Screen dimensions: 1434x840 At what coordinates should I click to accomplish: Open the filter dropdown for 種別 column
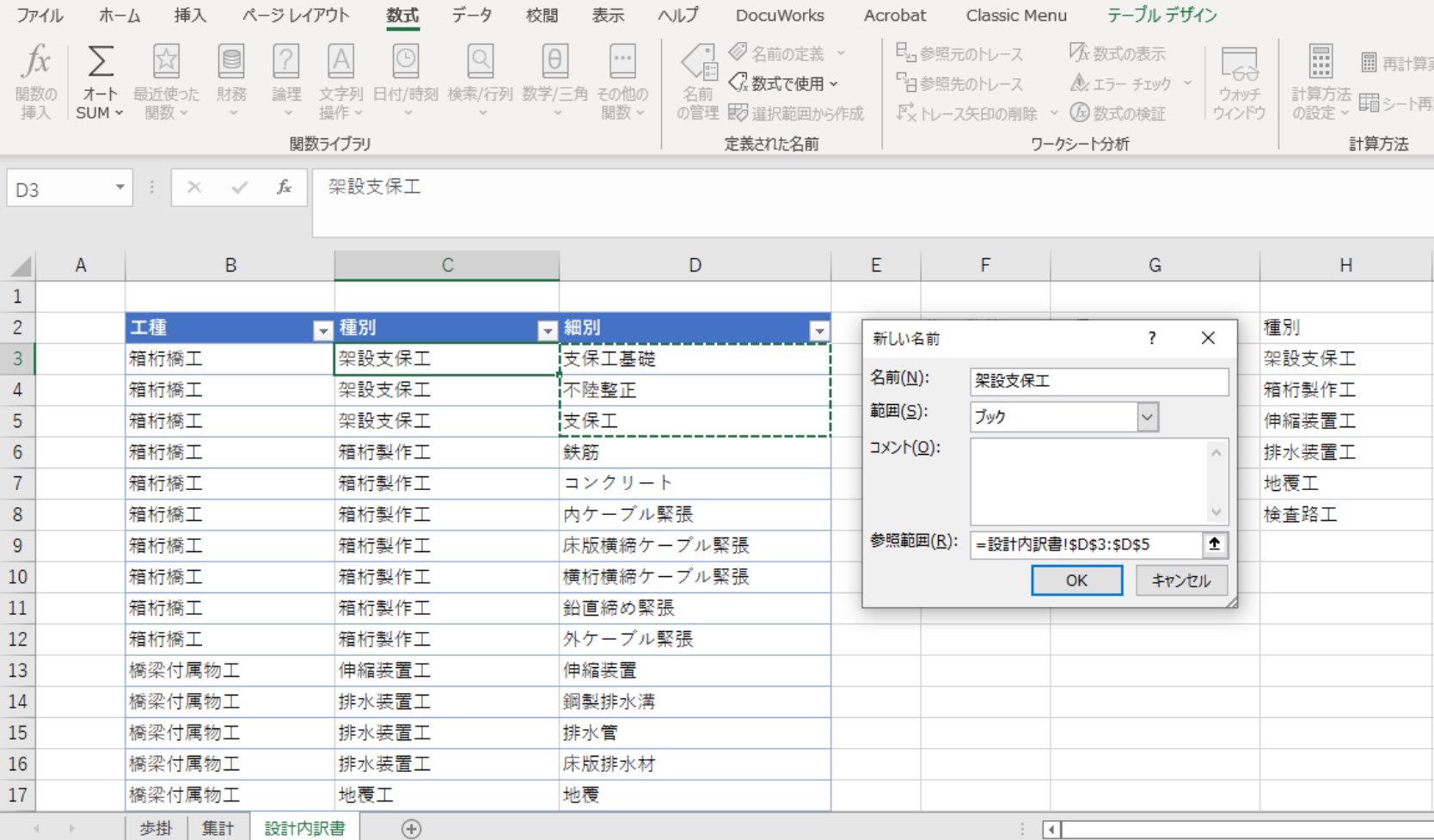[x=547, y=330]
